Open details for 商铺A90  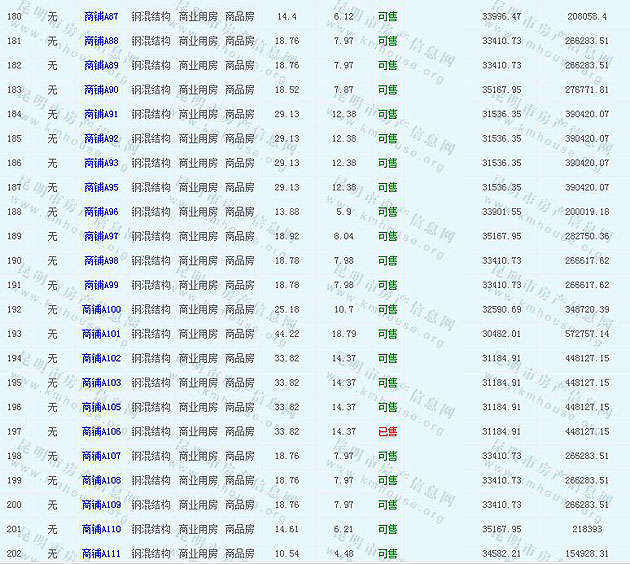point(101,90)
